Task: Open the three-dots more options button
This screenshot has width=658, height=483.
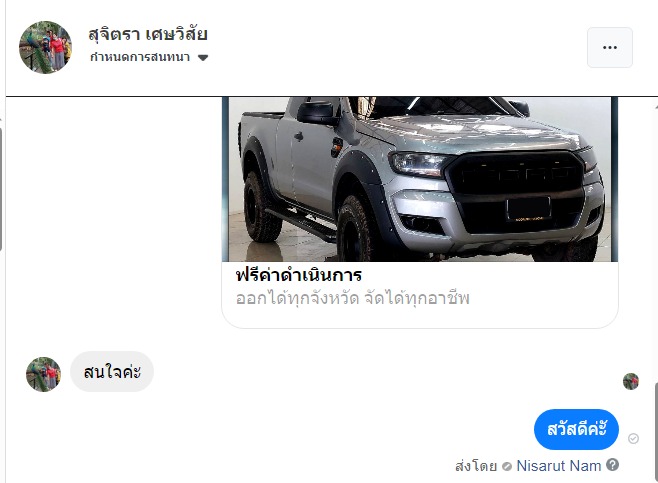Action: pos(609,47)
